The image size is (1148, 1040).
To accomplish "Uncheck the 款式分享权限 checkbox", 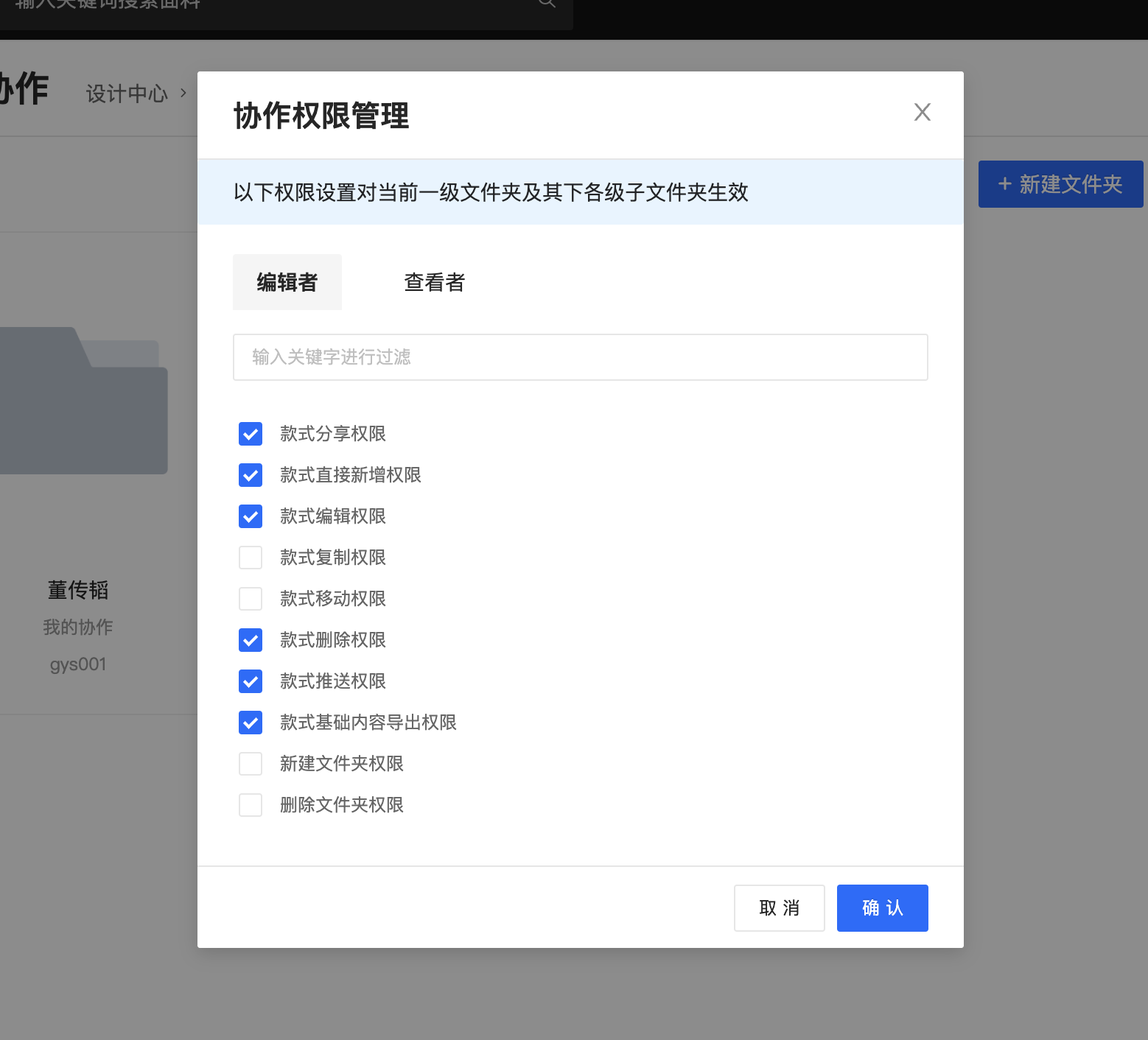I will pos(251,434).
